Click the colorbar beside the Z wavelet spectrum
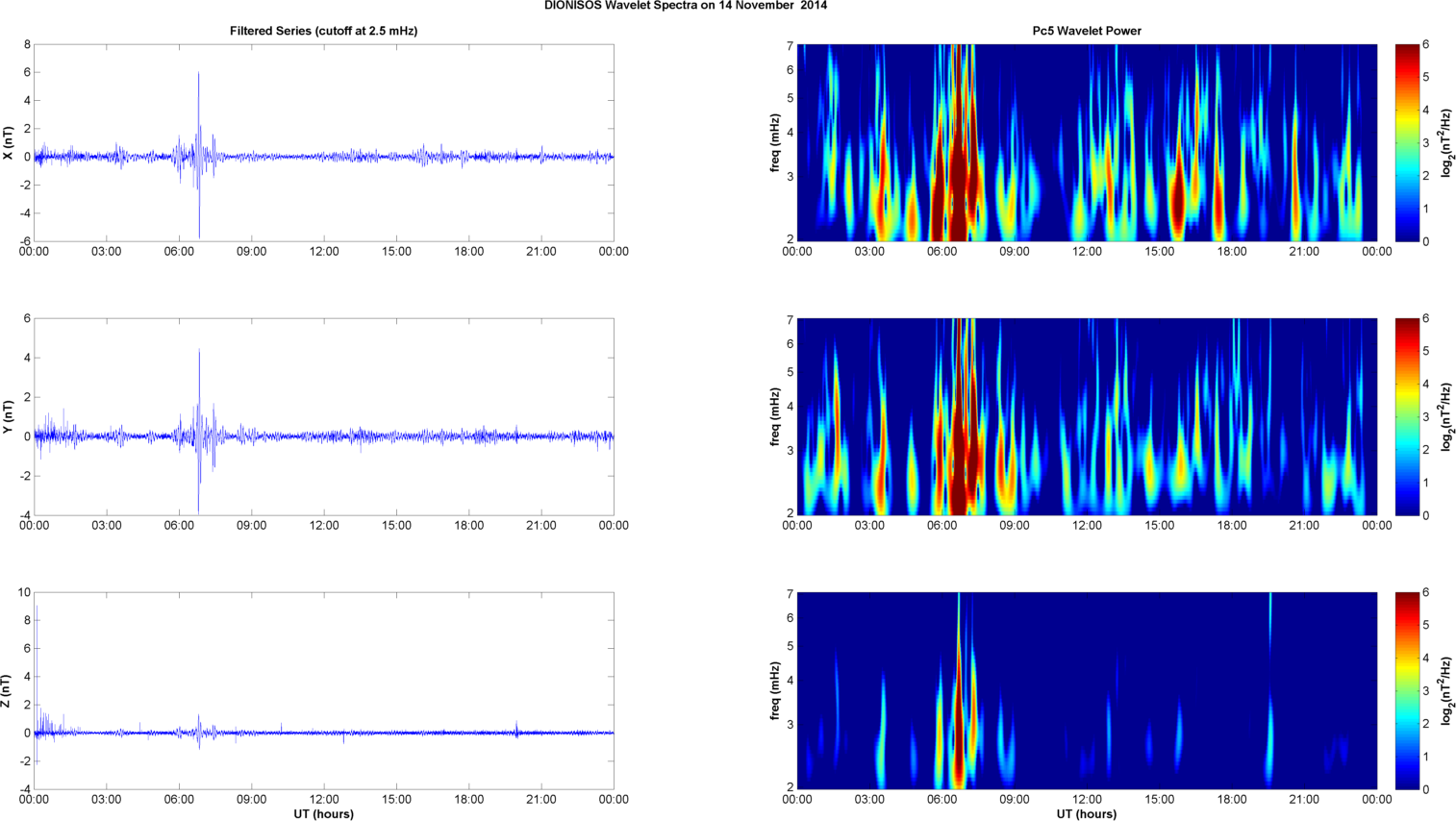The image size is (1456, 821). 1407,690
